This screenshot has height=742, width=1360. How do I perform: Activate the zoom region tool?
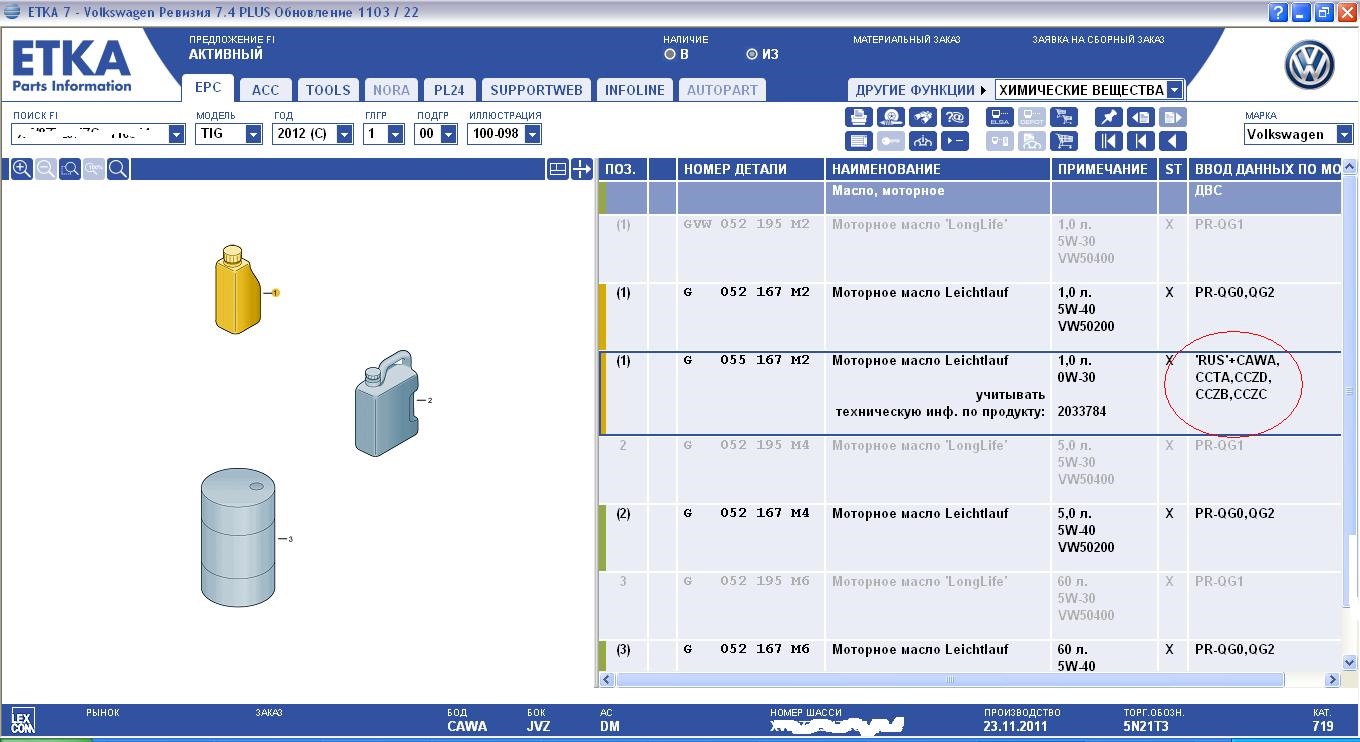pyautogui.click(x=70, y=169)
